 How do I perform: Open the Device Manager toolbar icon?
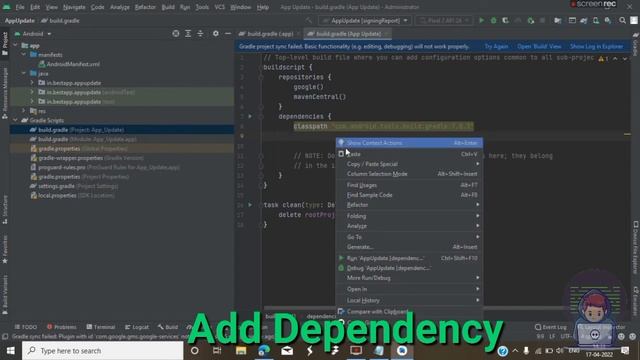tap(596, 20)
